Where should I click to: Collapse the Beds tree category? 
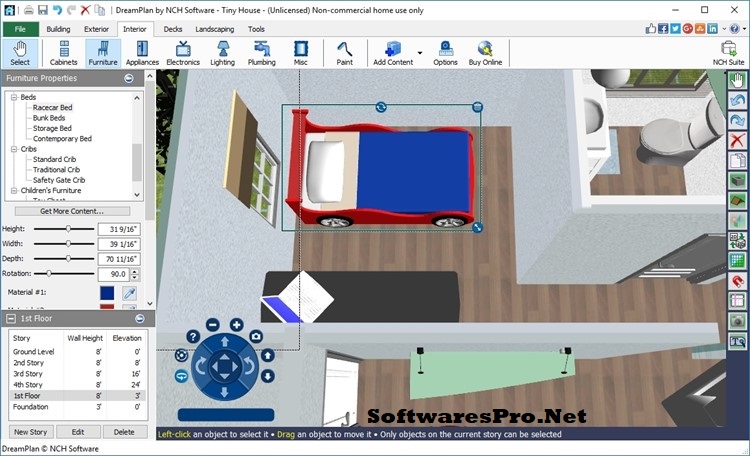(15, 97)
